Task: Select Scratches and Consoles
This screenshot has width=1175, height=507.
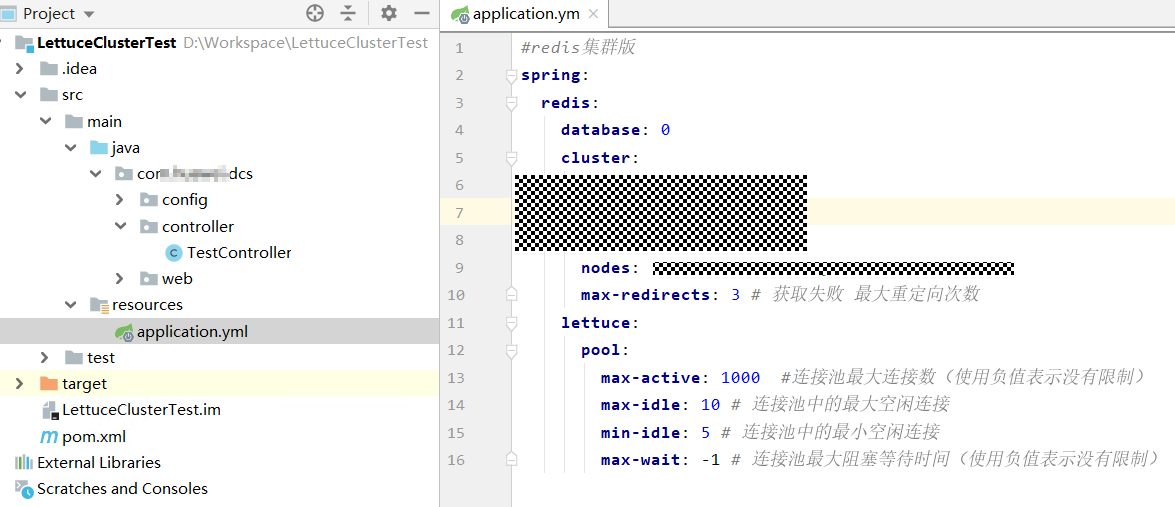Action: 122,489
